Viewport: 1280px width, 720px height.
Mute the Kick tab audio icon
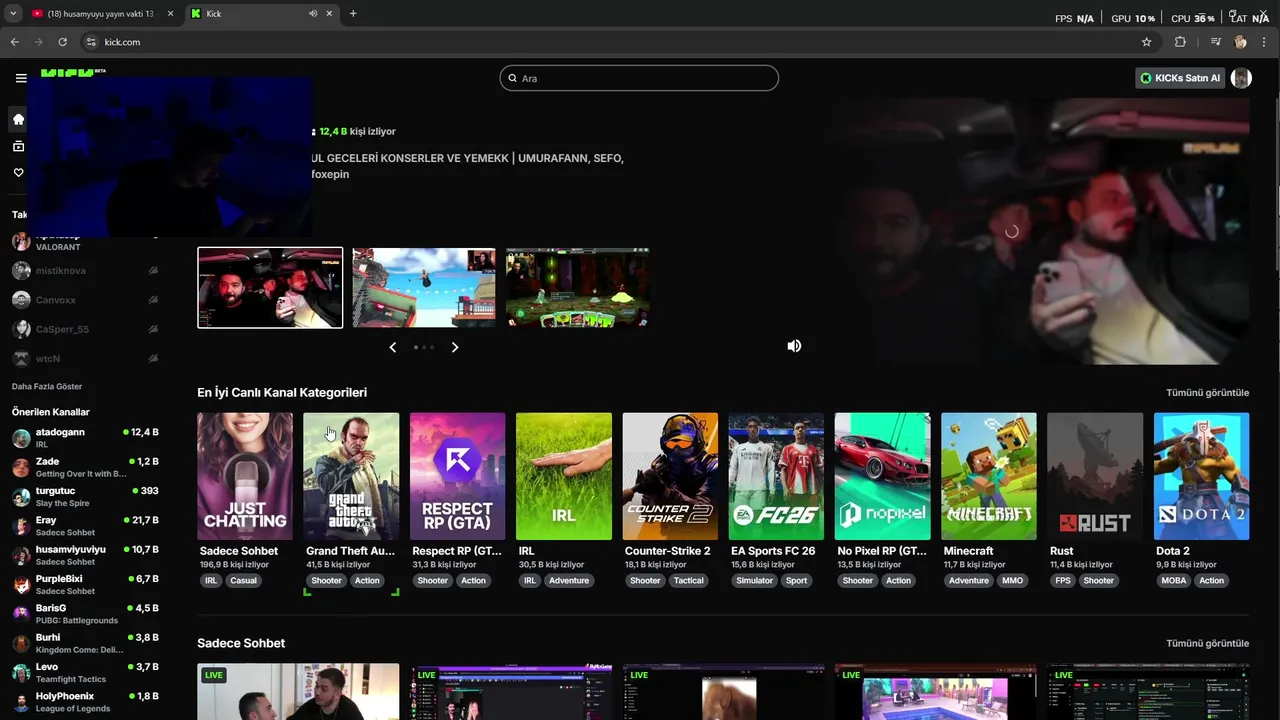[313, 13]
